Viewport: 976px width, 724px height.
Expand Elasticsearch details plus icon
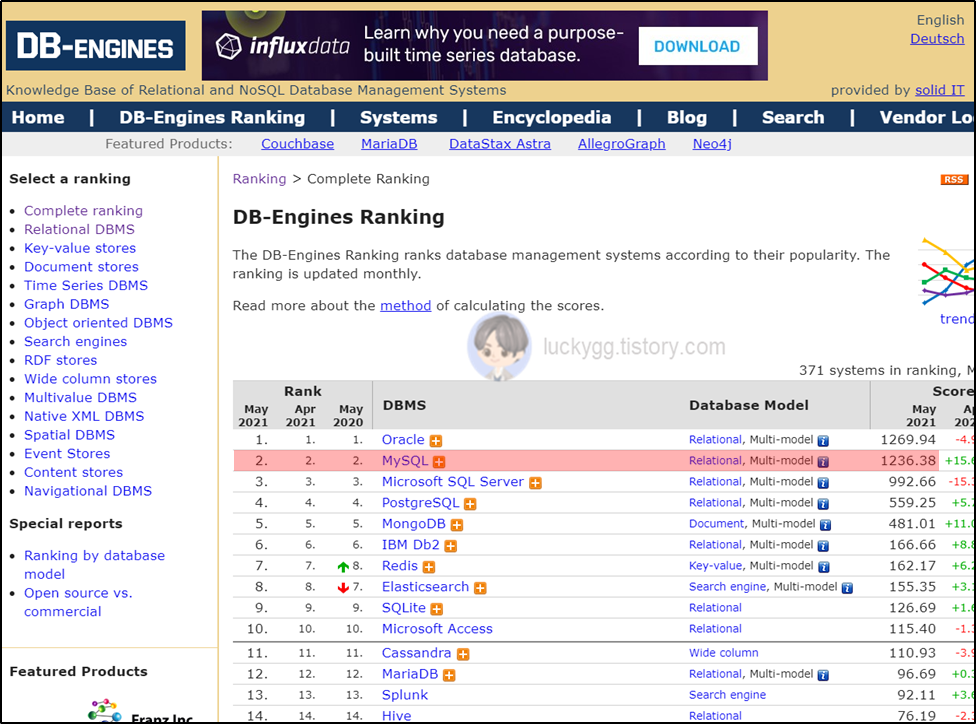point(481,588)
